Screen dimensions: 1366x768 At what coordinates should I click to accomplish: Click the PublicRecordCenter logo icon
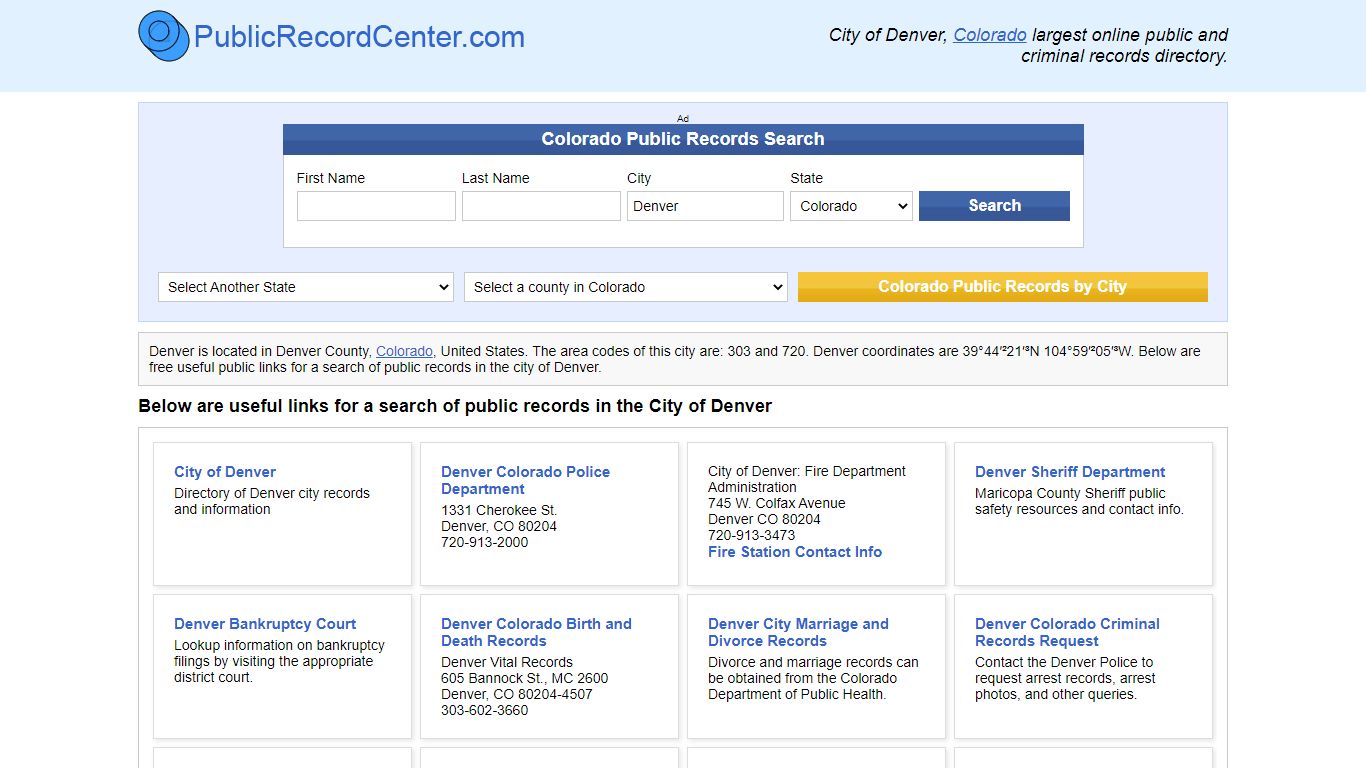(x=164, y=36)
